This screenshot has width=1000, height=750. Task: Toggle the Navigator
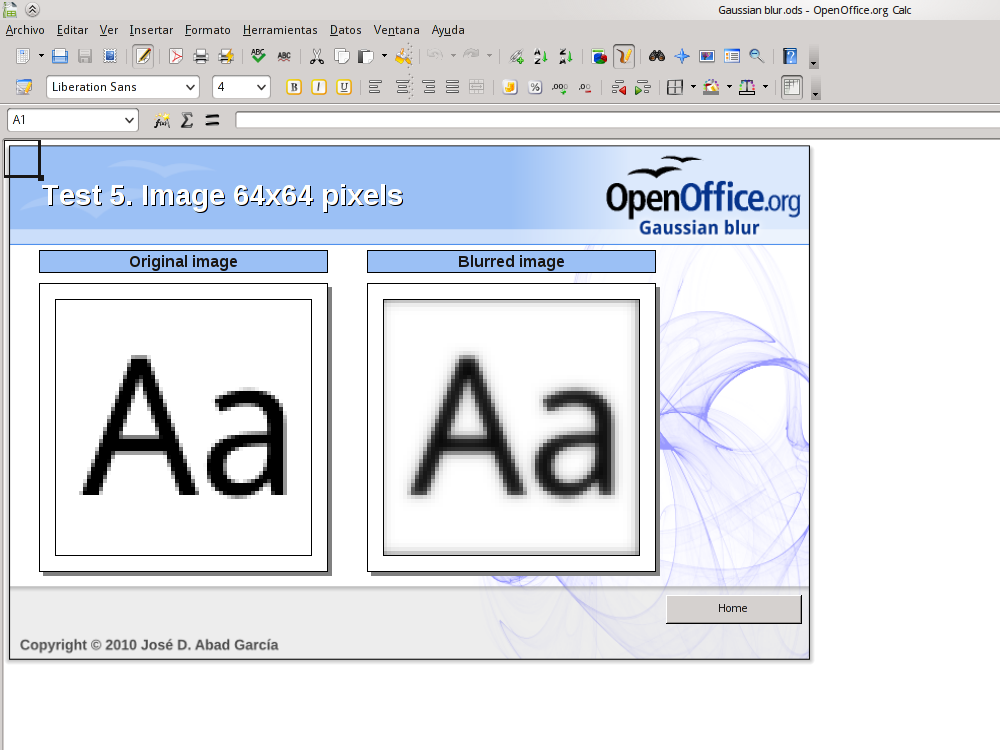682,56
